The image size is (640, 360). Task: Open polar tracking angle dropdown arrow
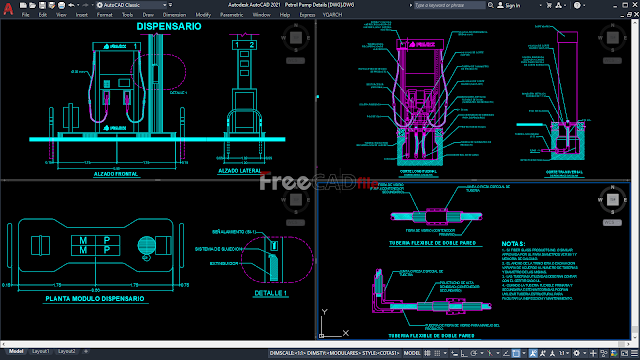482,353
